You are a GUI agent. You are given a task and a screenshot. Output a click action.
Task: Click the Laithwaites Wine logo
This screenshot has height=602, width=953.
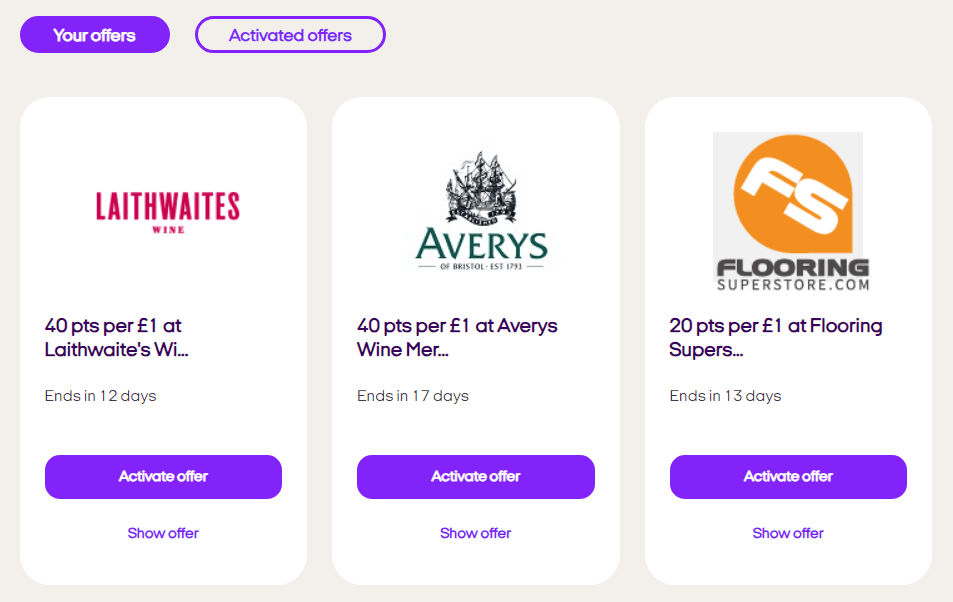[x=168, y=212]
